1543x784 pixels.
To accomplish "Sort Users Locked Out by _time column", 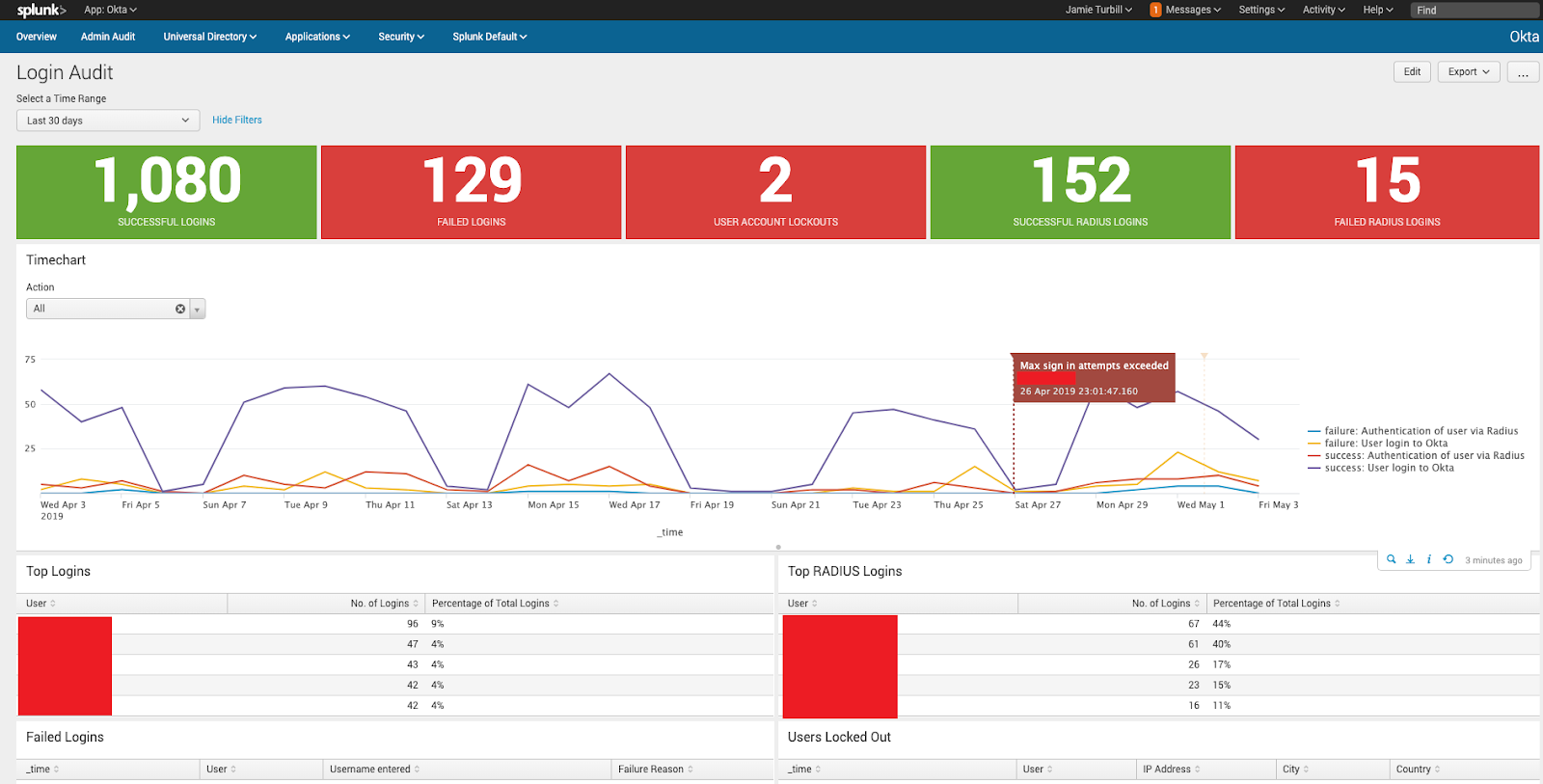I will [899, 770].
